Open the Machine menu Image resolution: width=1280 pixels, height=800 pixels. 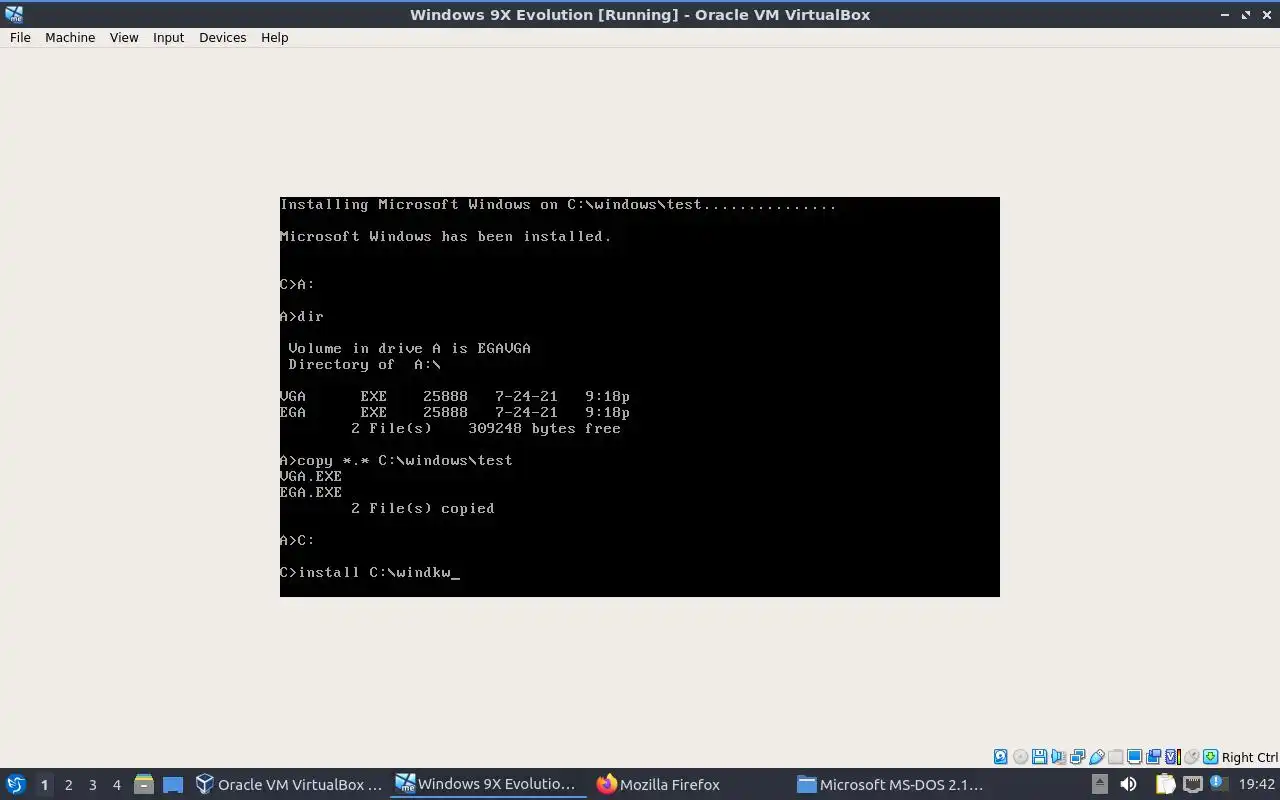[70, 37]
